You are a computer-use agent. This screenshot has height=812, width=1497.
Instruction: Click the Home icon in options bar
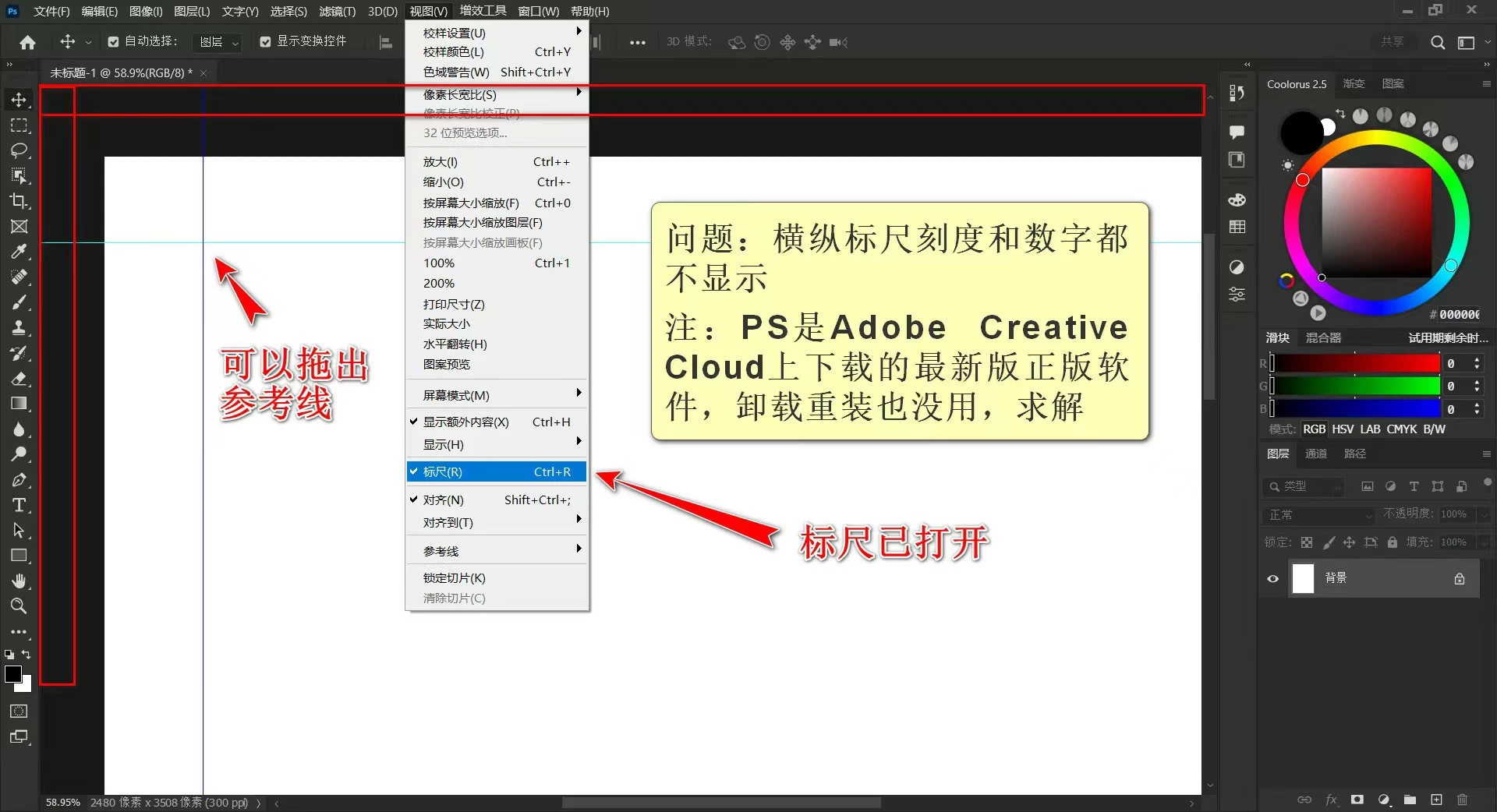(x=28, y=42)
